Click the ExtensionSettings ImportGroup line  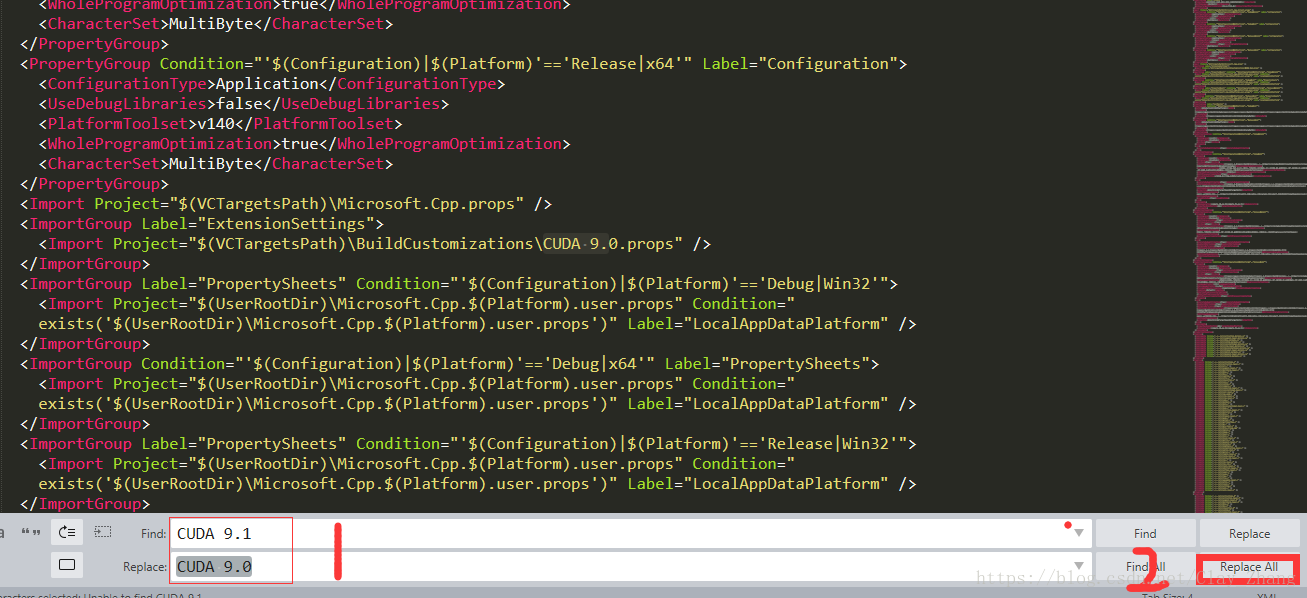(x=202, y=223)
